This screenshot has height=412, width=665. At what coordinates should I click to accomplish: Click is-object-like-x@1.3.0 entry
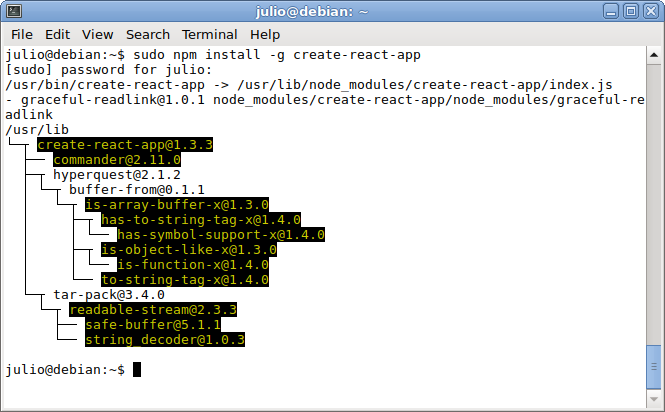189,250
